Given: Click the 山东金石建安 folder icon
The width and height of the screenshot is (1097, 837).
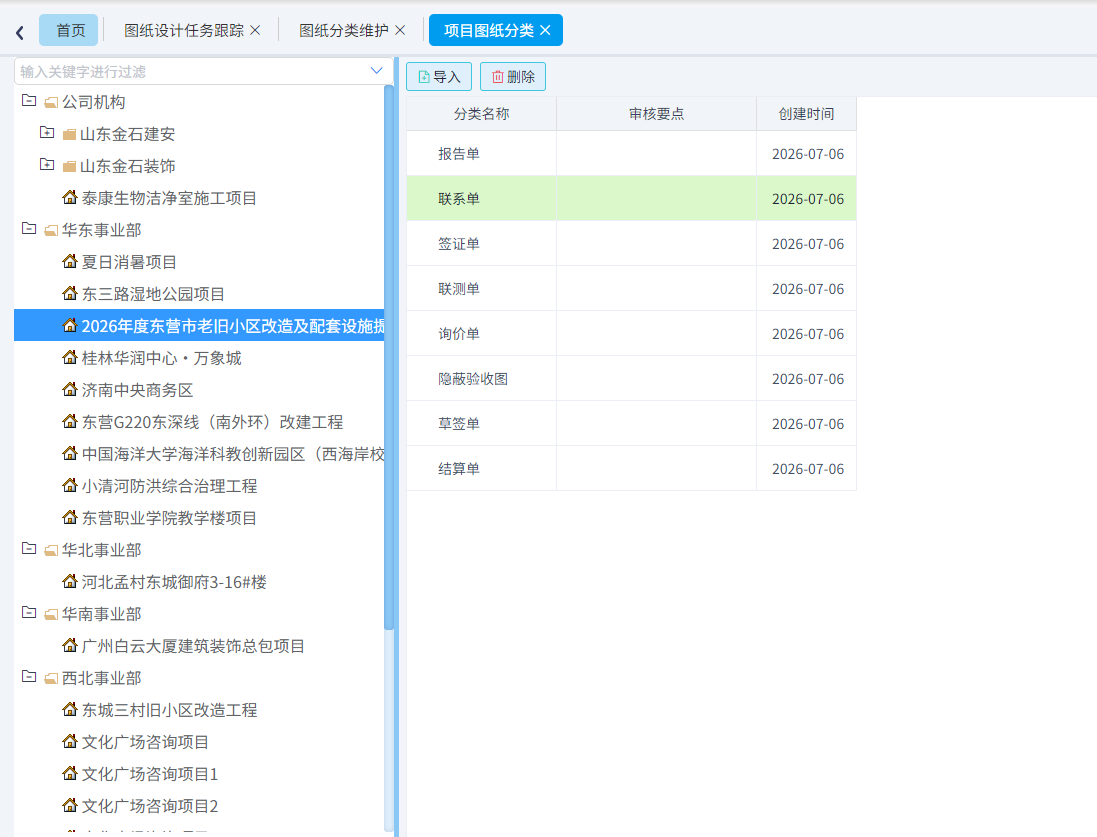Looking at the screenshot, I should pos(69,134).
